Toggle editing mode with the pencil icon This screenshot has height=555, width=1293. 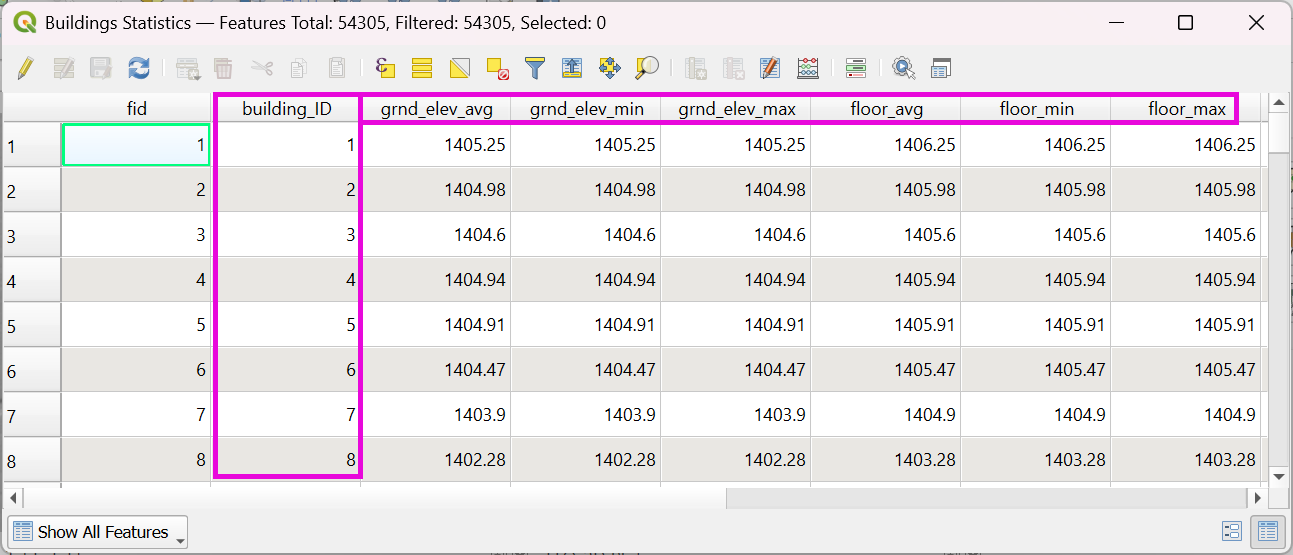26,68
